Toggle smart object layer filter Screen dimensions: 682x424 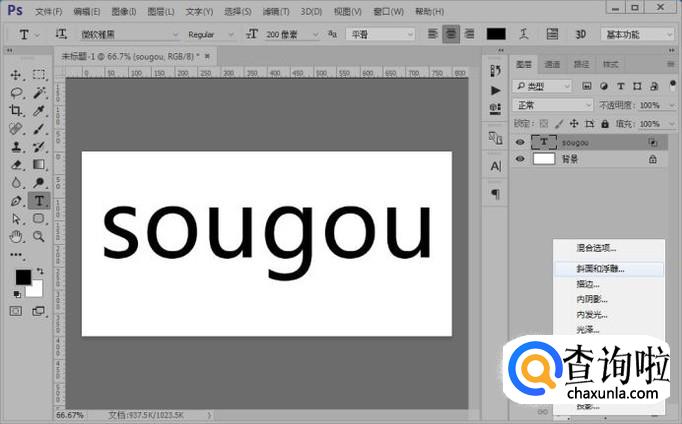654,86
